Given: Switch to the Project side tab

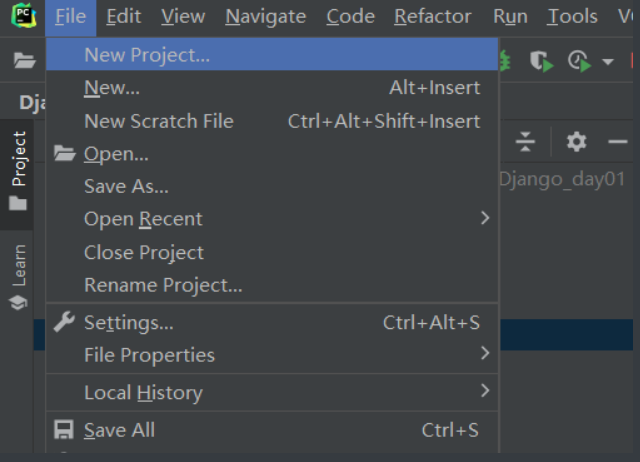Looking at the screenshot, I should (x=19, y=170).
